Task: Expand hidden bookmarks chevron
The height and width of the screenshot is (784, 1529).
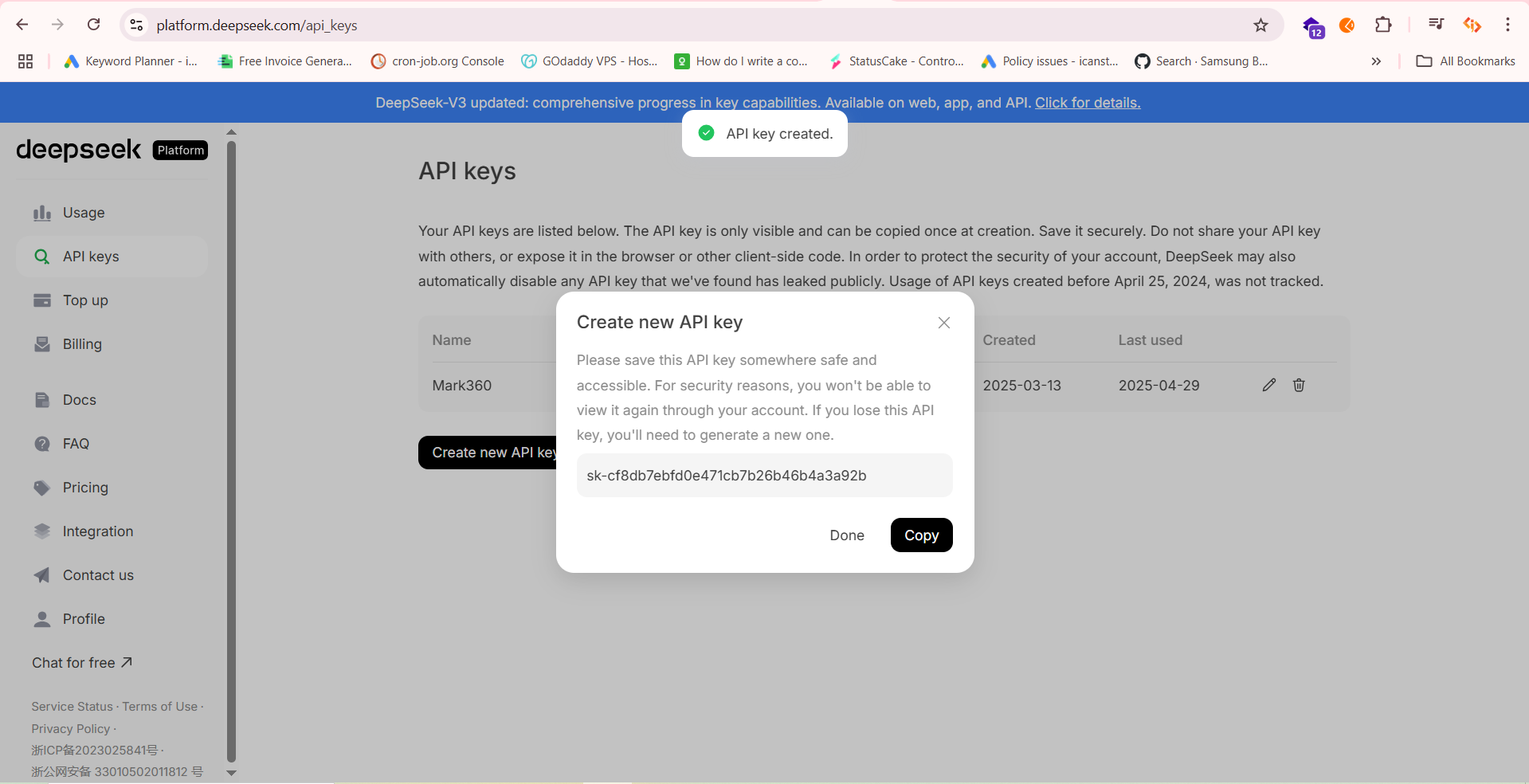Action: tap(1376, 61)
